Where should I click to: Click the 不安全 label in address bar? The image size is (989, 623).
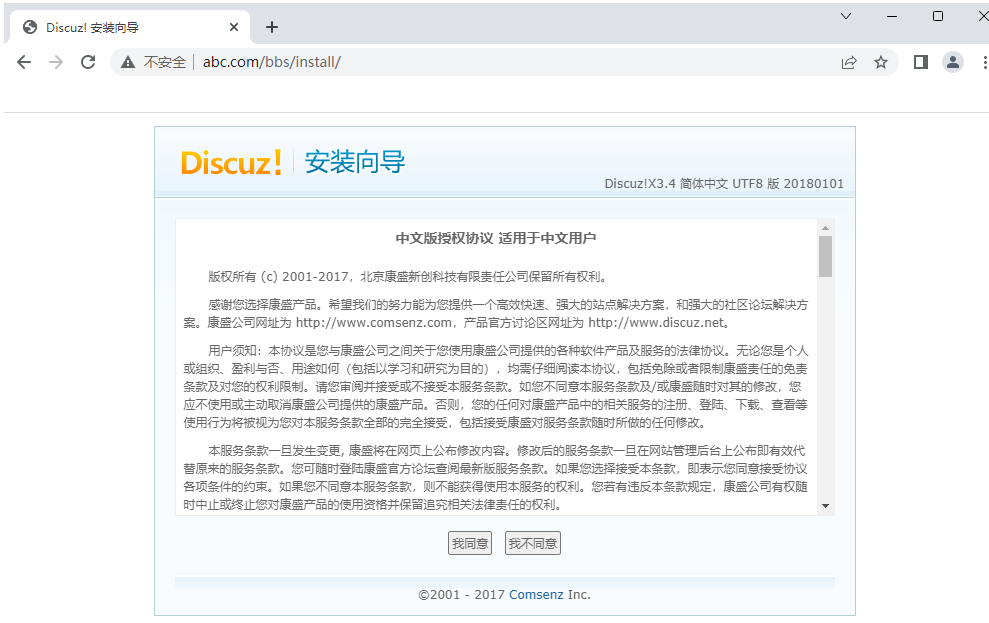tap(165, 62)
